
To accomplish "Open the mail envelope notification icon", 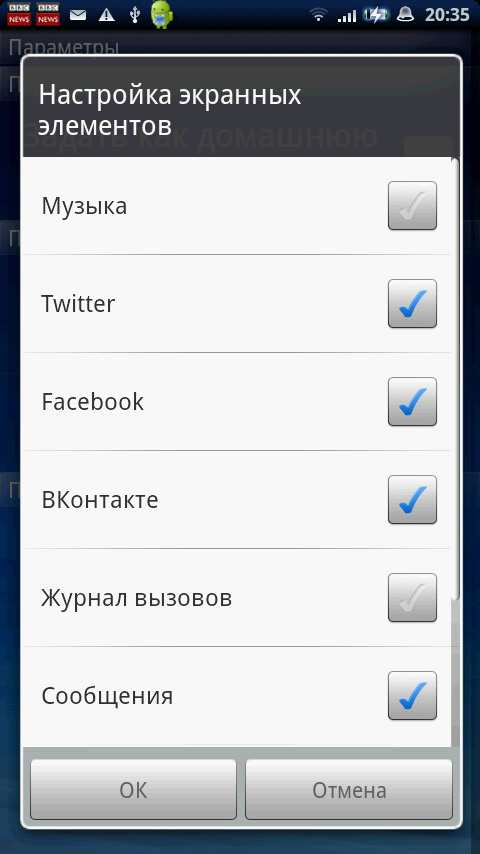I will coord(78,15).
